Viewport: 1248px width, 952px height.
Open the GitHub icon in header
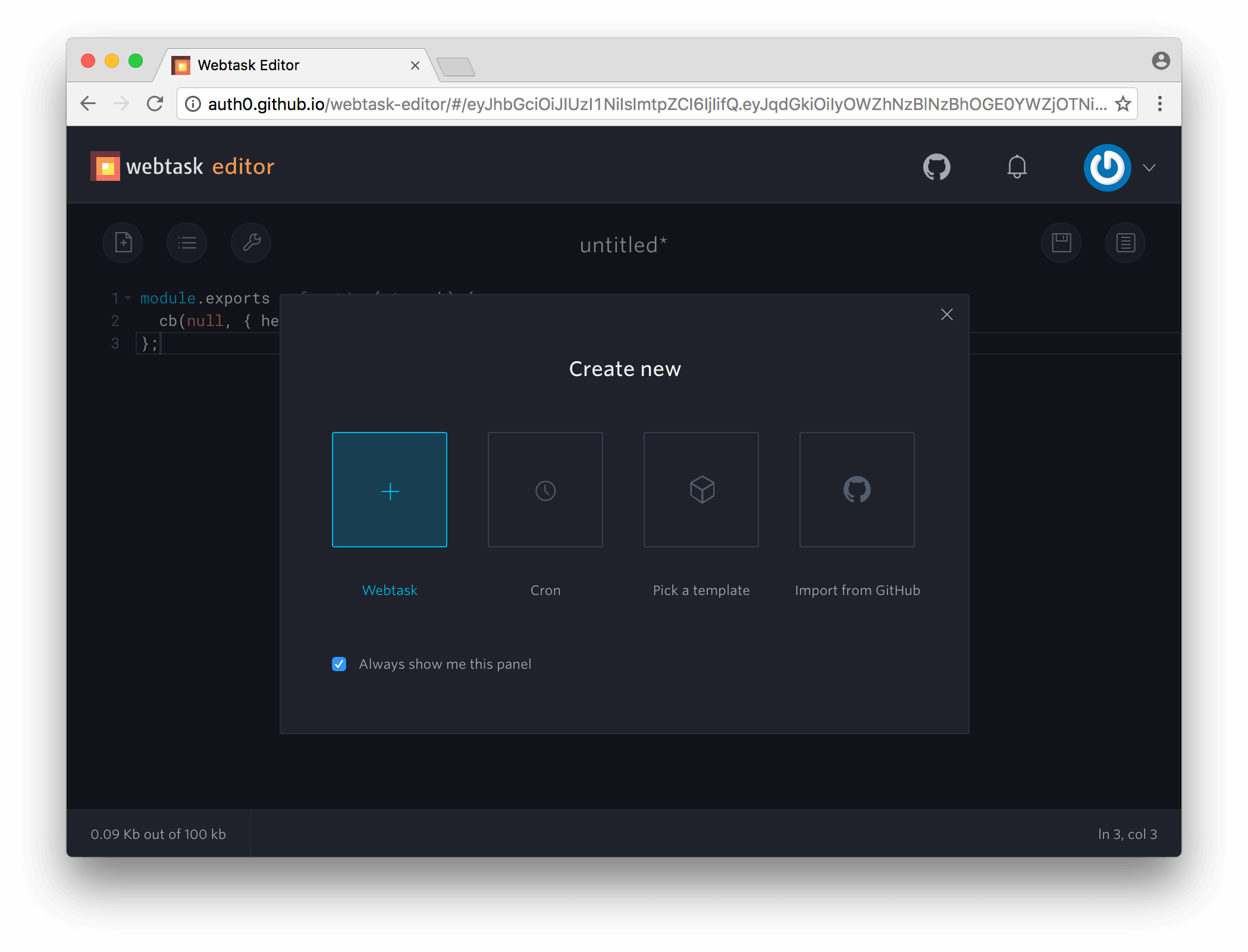[x=936, y=167]
